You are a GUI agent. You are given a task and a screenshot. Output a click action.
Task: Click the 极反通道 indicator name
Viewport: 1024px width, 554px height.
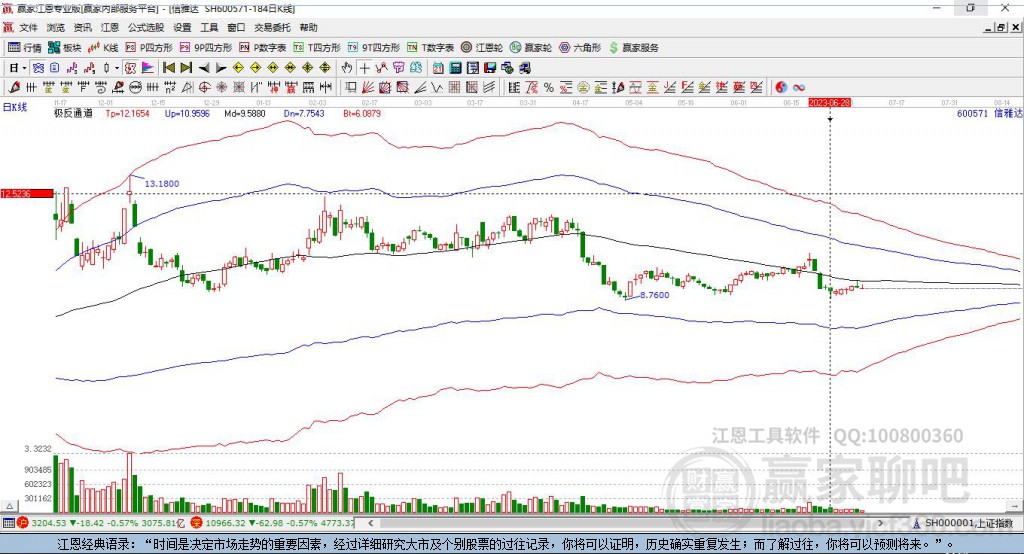73,113
